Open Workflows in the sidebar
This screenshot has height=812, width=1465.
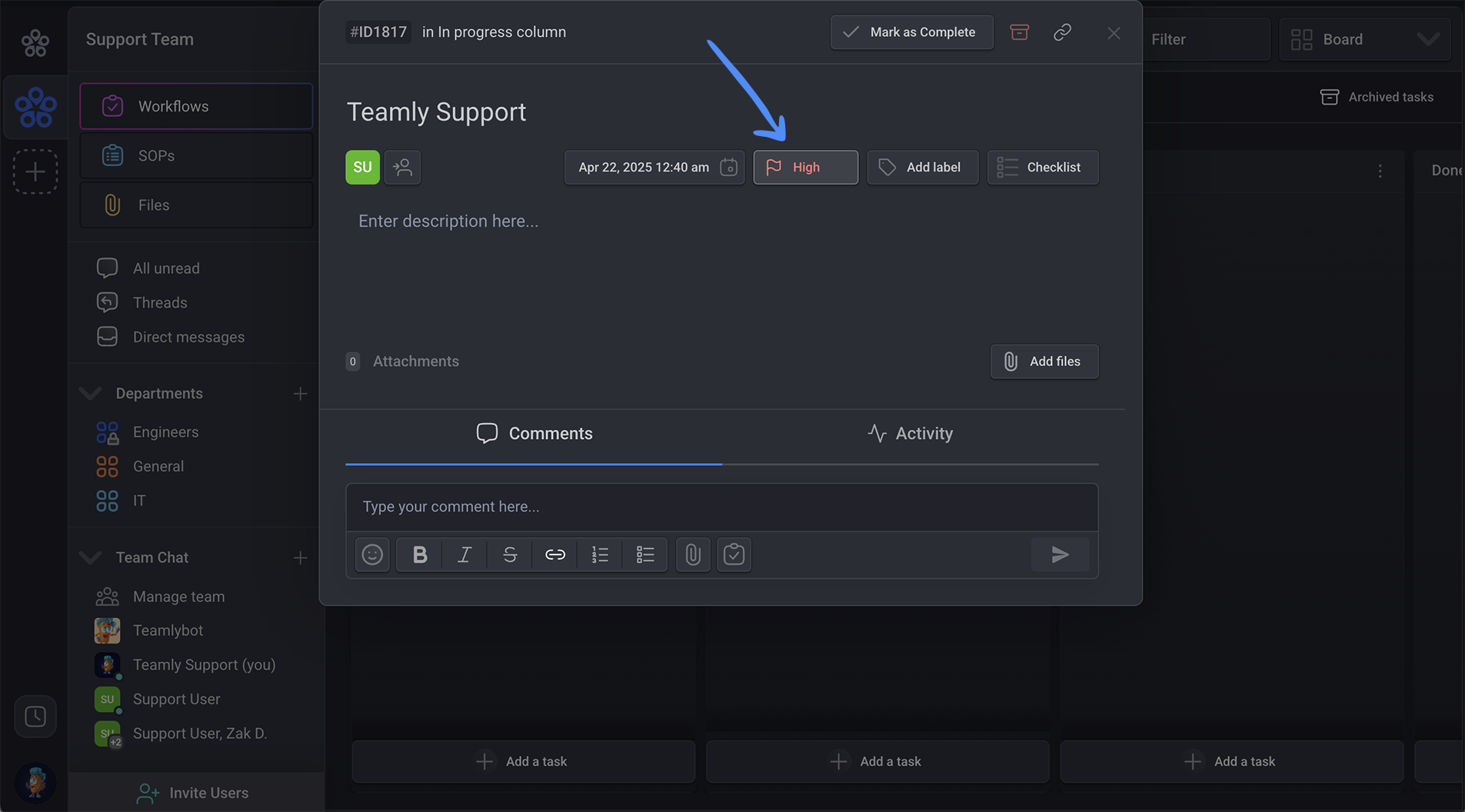pos(196,106)
